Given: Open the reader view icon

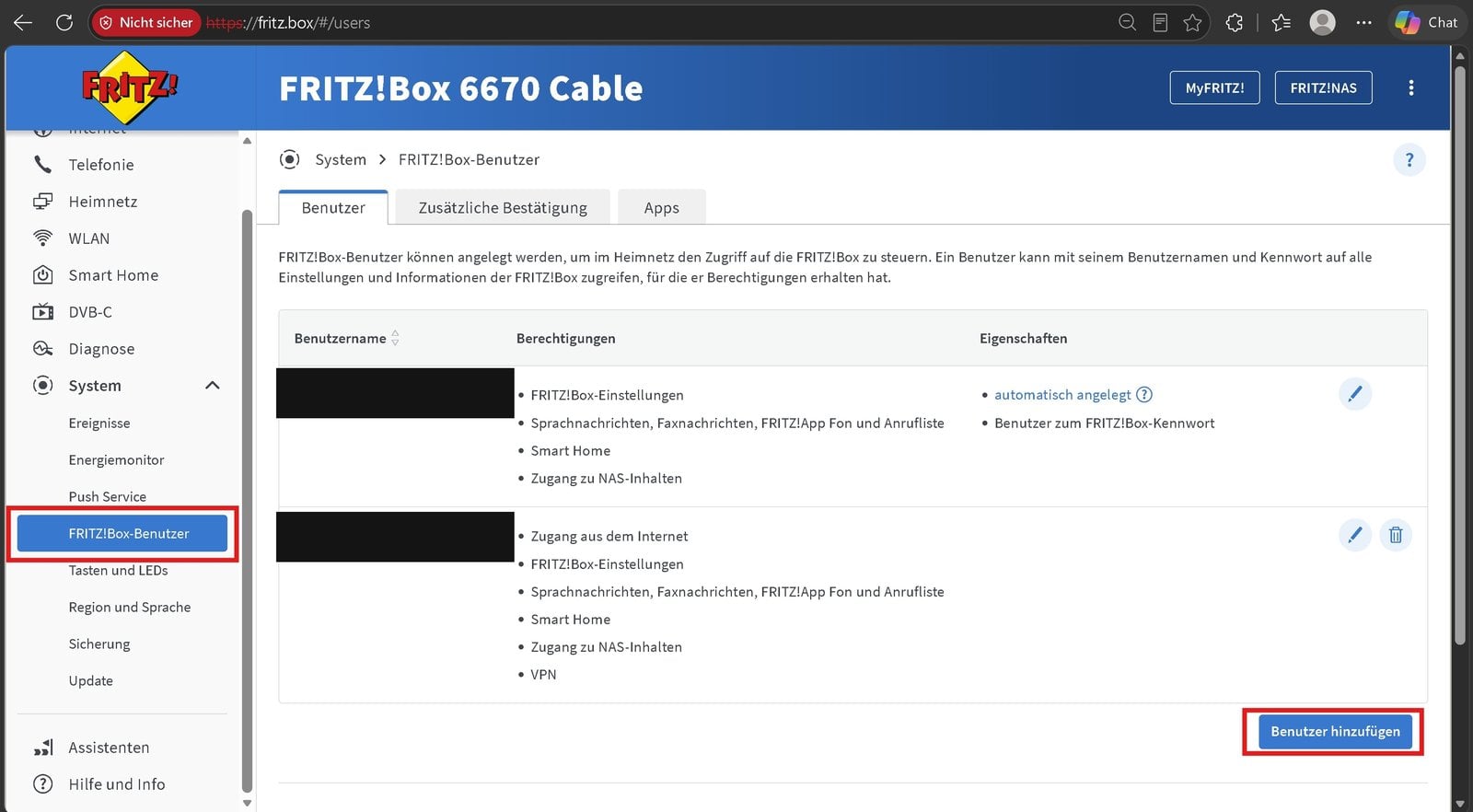Looking at the screenshot, I should click(x=1160, y=22).
